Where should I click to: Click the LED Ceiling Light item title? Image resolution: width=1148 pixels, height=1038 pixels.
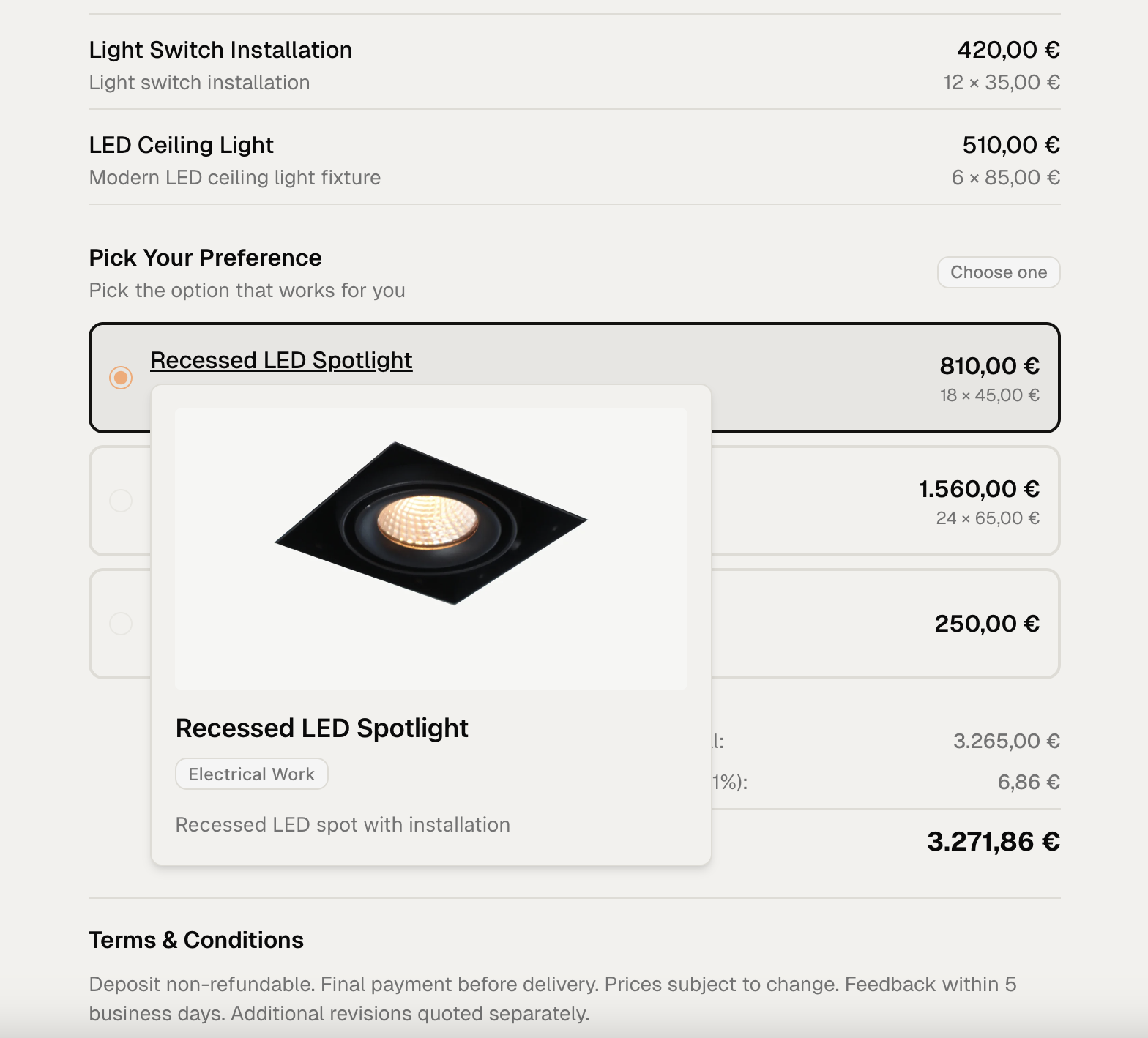181,145
